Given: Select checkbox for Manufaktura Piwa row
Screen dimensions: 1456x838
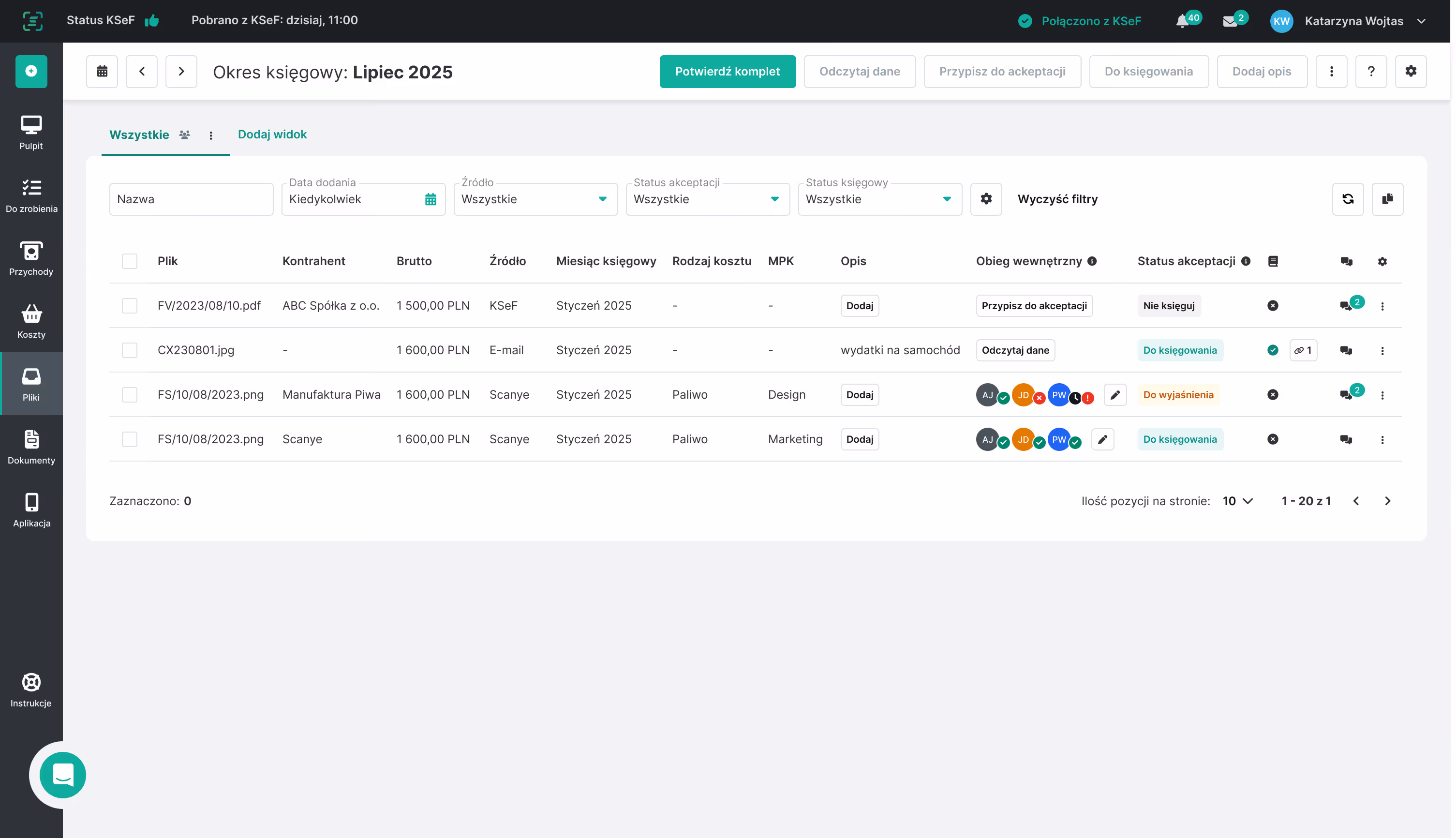Looking at the screenshot, I should pos(130,395).
